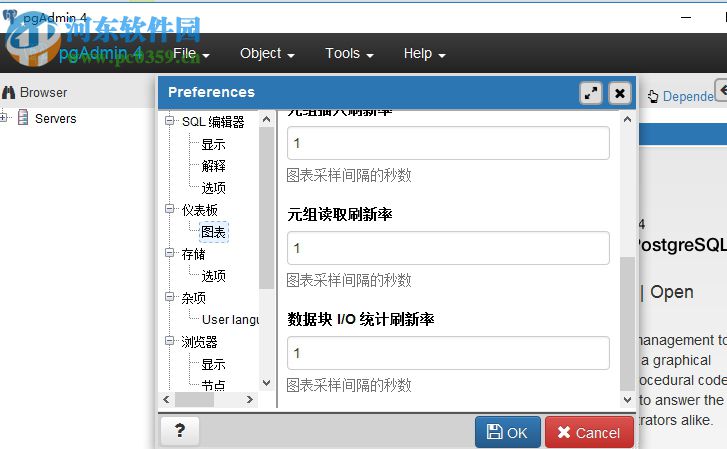727x449 pixels.
Task: Click the Browser panel title
Action: tap(44, 92)
